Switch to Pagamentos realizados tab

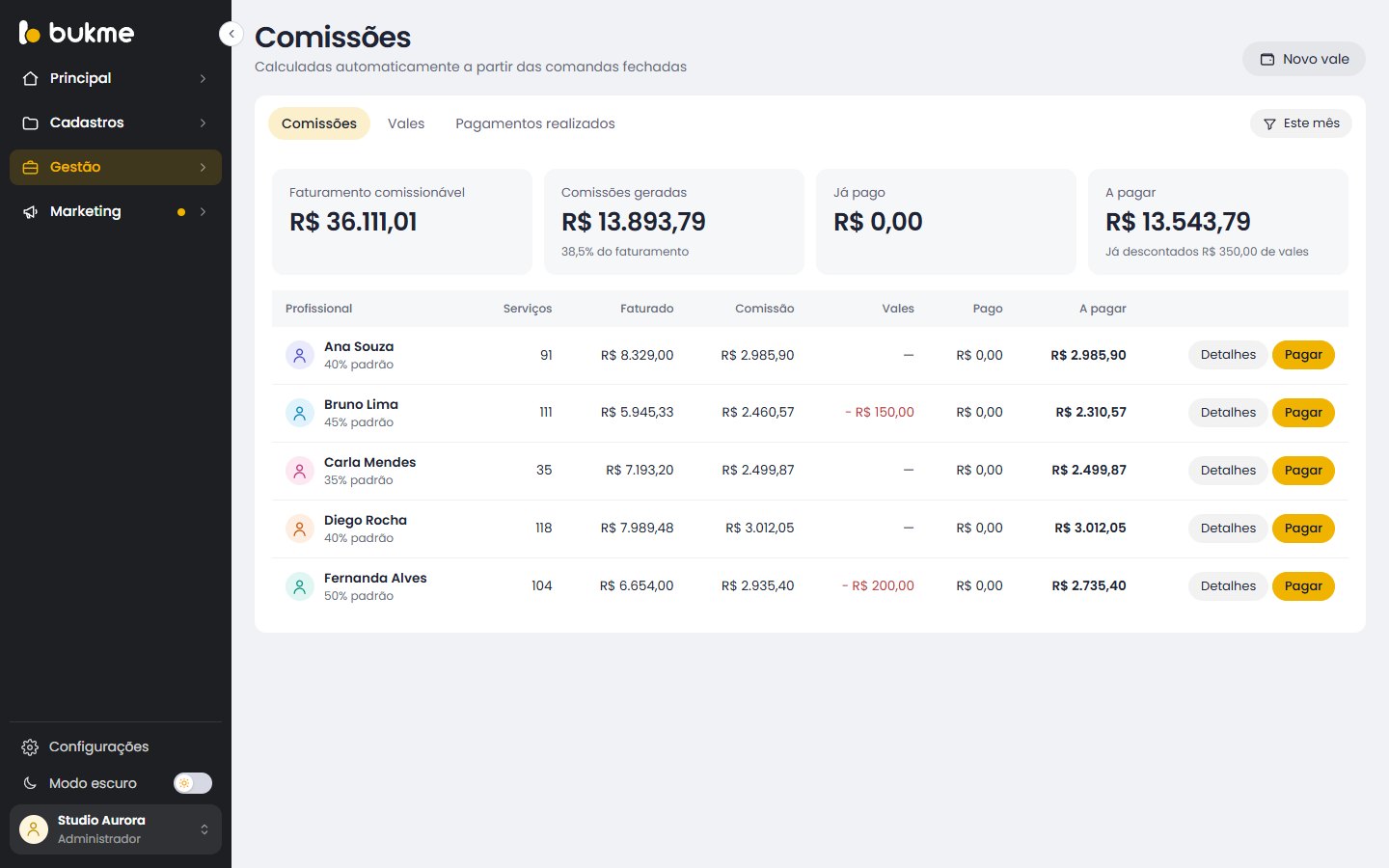coord(535,123)
